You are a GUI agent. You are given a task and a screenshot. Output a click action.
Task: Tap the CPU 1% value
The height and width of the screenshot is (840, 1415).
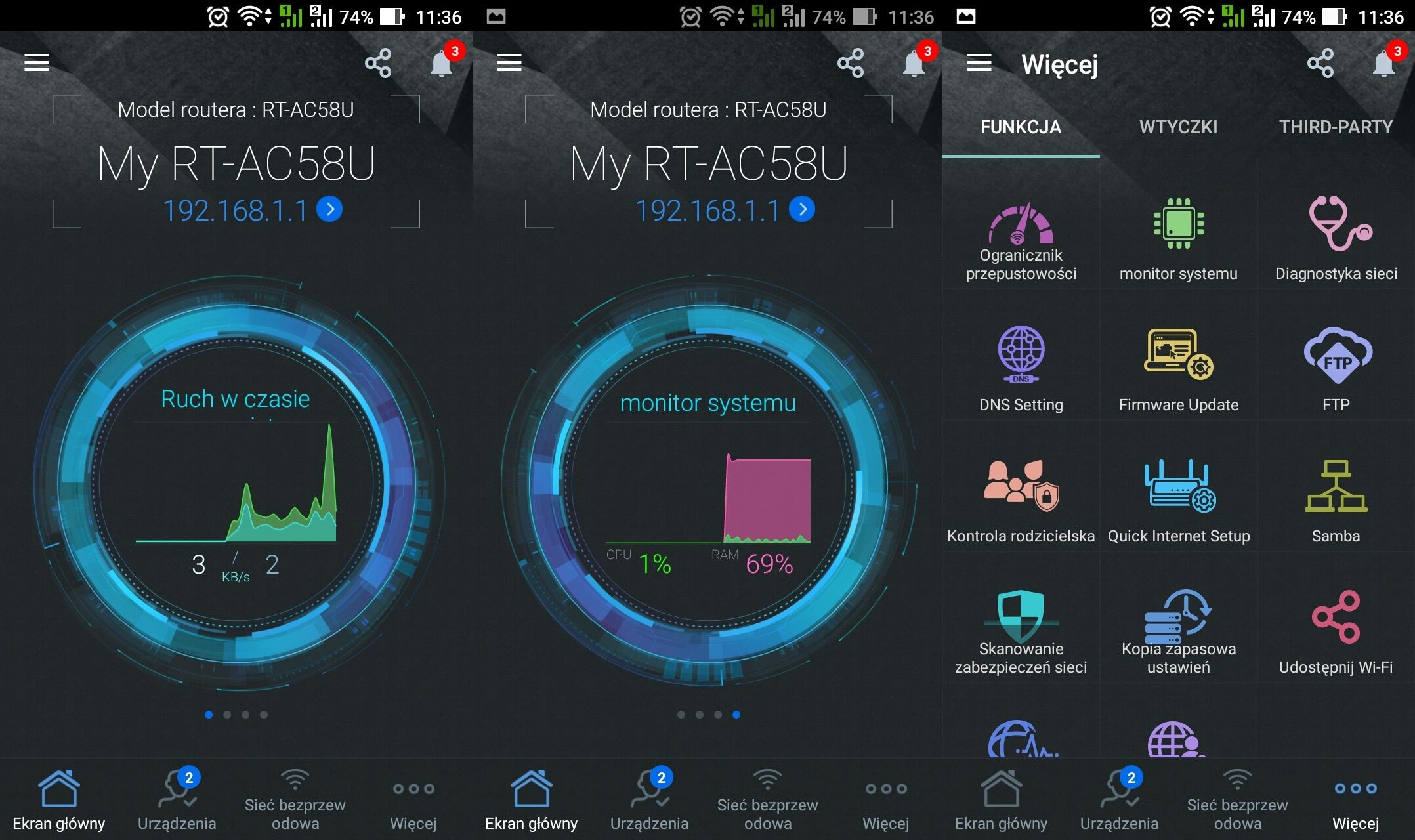pos(655,564)
